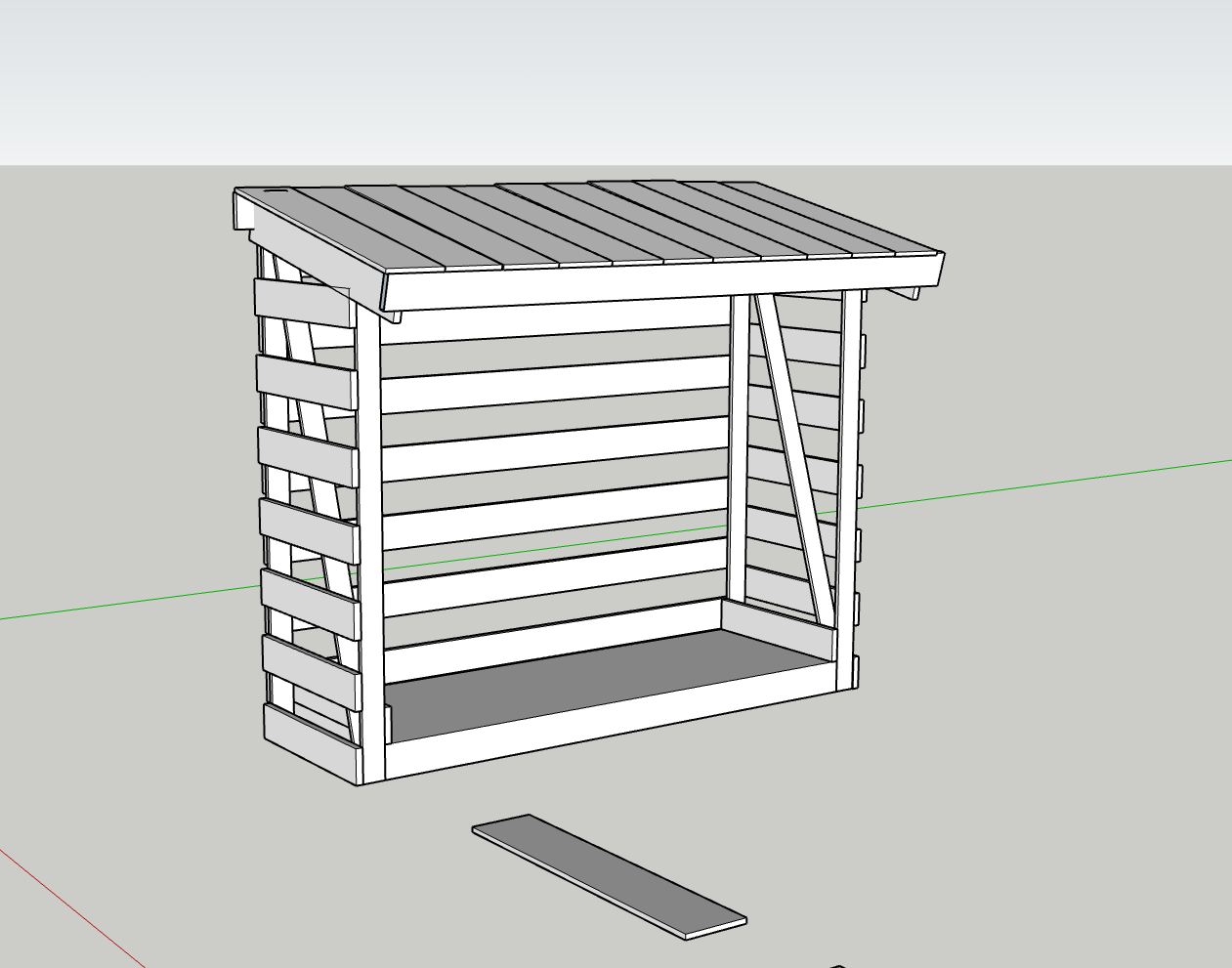Click the dark gray floor panel inside shed
Screen dimensions: 1232x968
pos(606,684)
